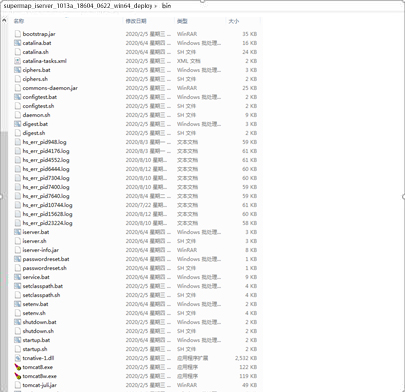
Task: Open the supermap_iserver deploy breadcrumb folder
Action: click(x=78, y=6)
